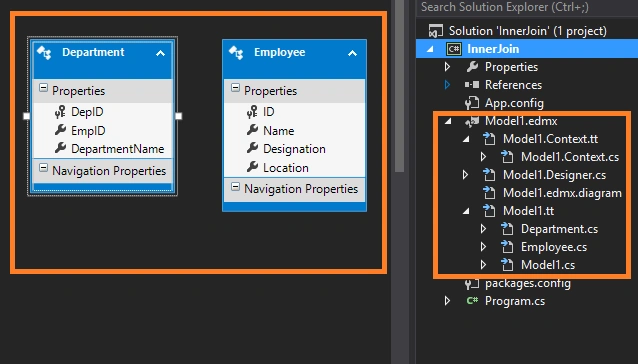Collapse Department's Navigation Properties section
This screenshot has height=364, width=638.
43,168
